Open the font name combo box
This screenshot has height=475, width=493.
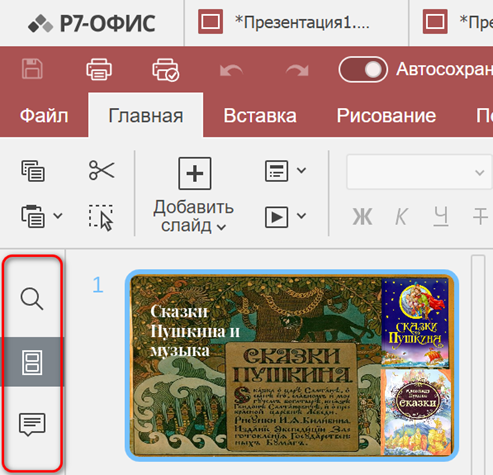(x=420, y=172)
